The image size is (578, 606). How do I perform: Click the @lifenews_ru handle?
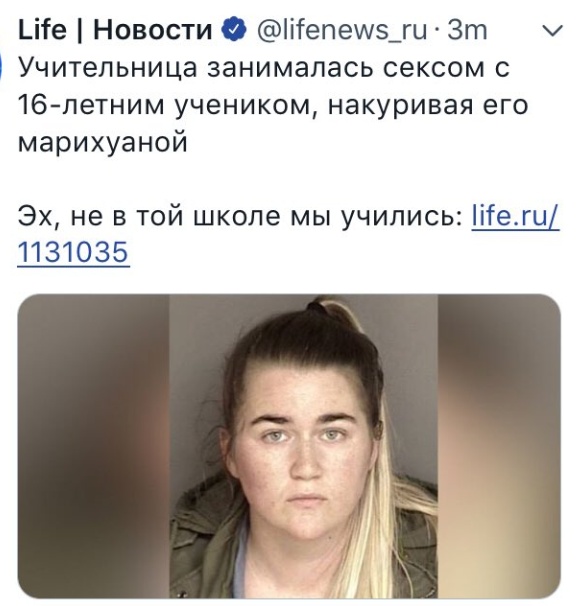click(x=342, y=31)
